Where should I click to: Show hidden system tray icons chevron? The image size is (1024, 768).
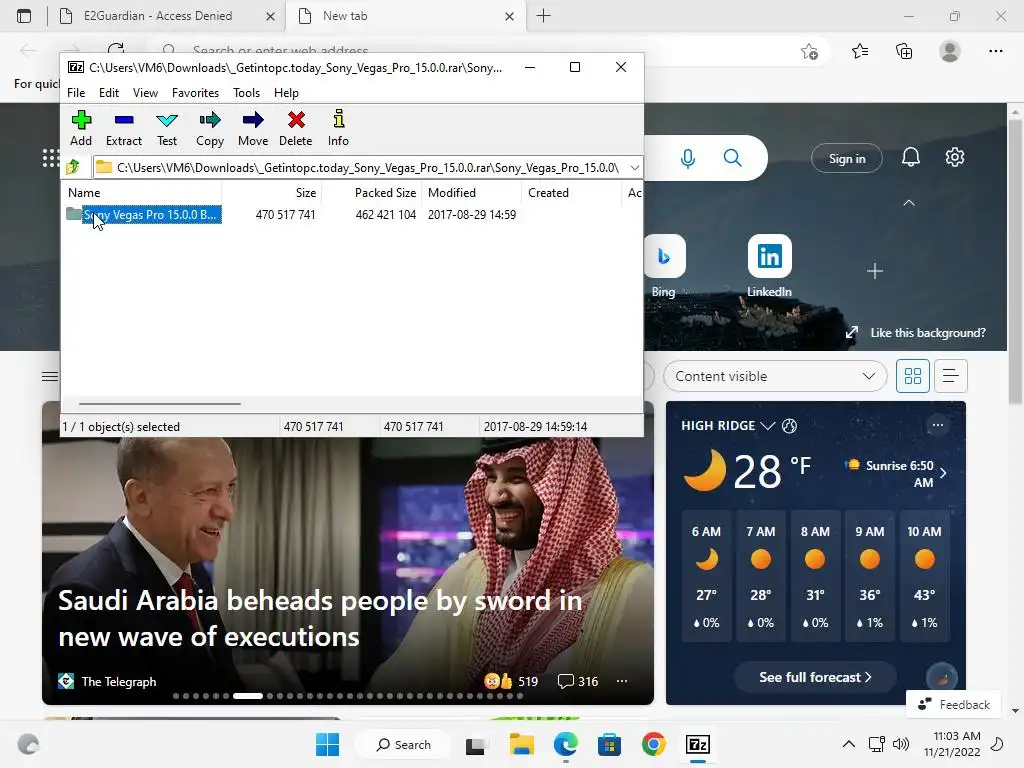848,744
